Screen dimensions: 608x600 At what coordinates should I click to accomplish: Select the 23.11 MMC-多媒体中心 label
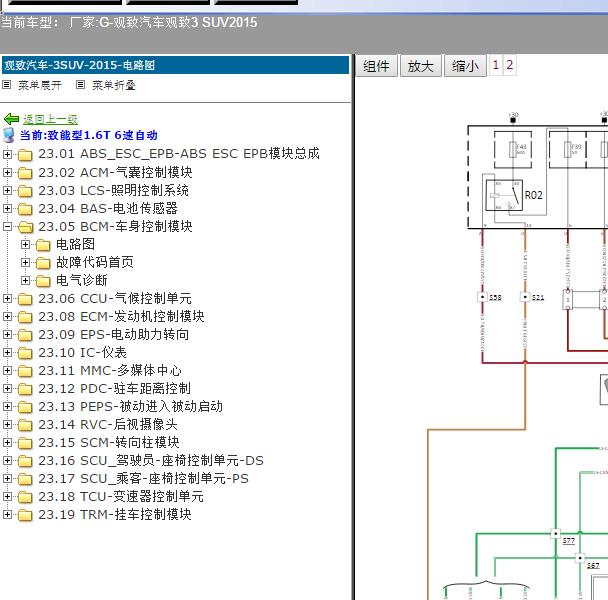(x=110, y=371)
